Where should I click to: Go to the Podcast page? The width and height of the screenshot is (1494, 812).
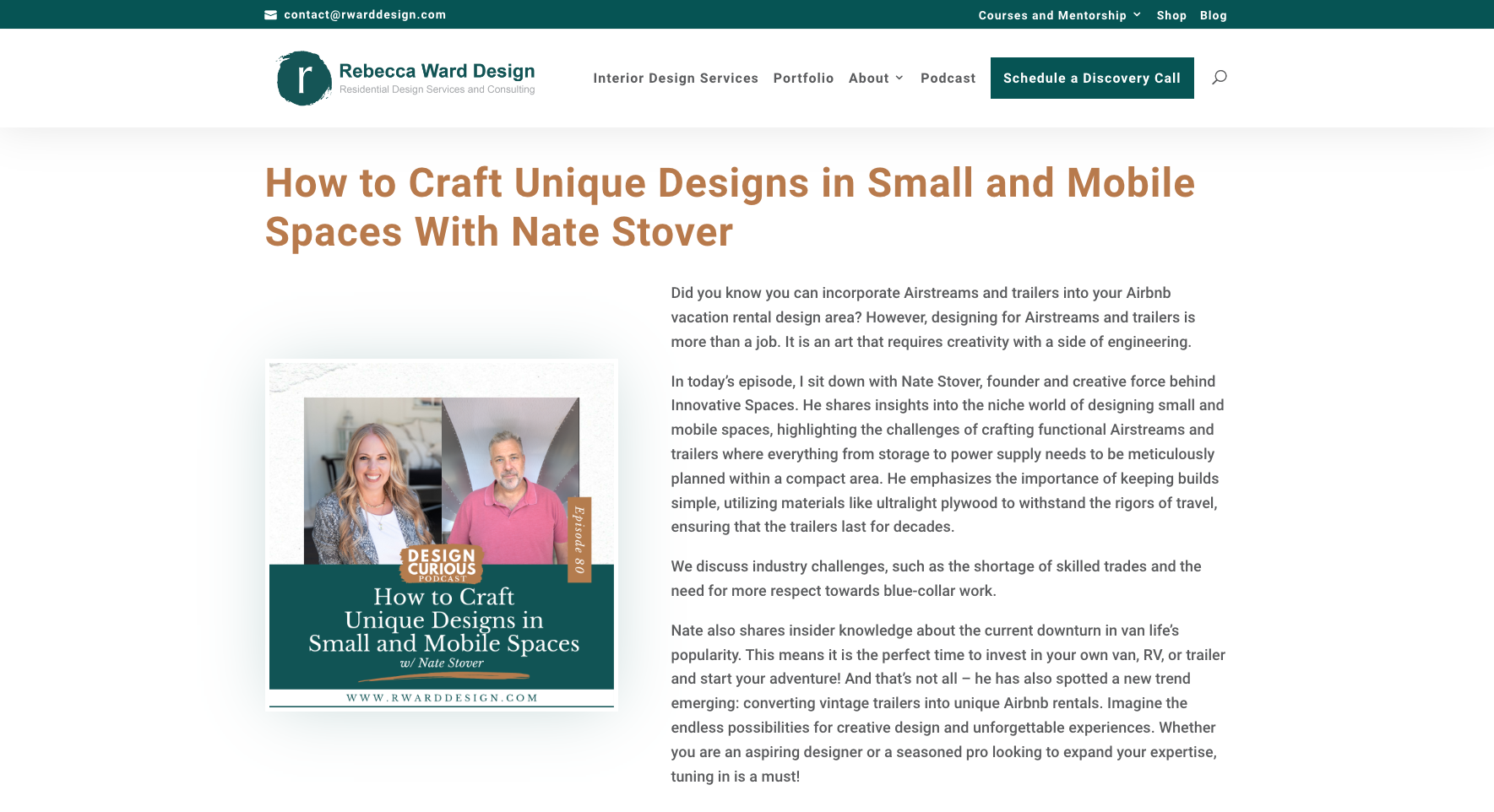[x=948, y=78]
